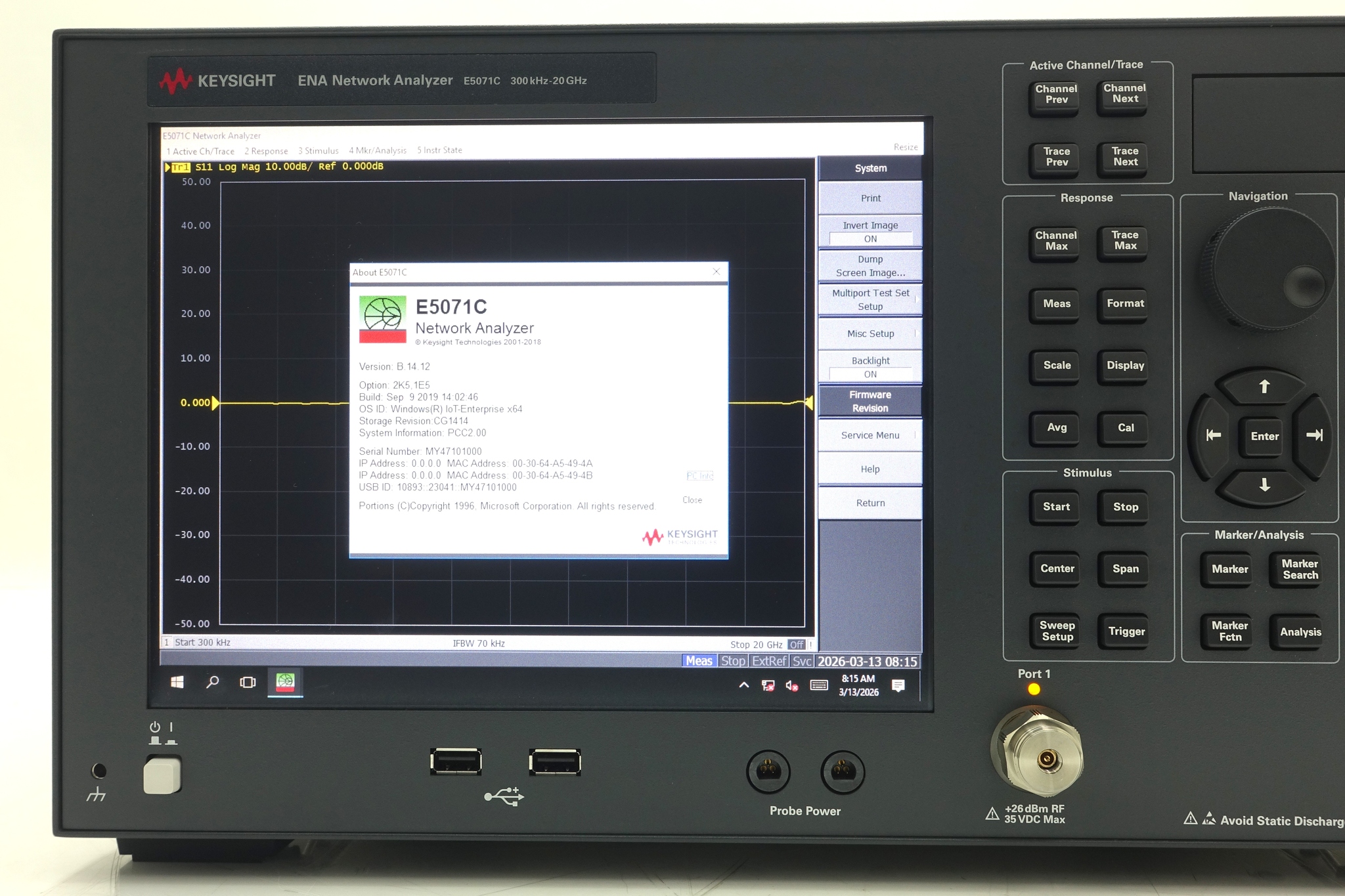Open the 4 Mkr/Analysis menu
Image resolution: width=1345 pixels, height=896 pixels.
378,151
